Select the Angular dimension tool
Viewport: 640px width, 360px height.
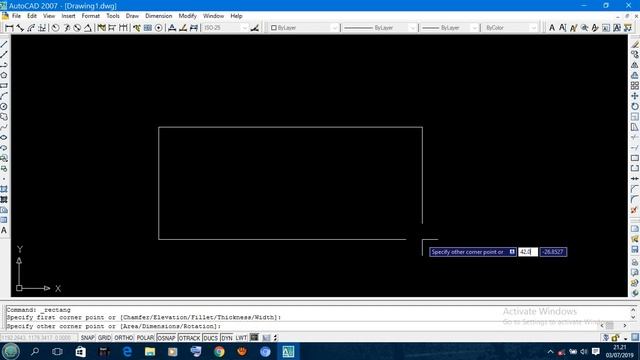[x=88, y=28]
